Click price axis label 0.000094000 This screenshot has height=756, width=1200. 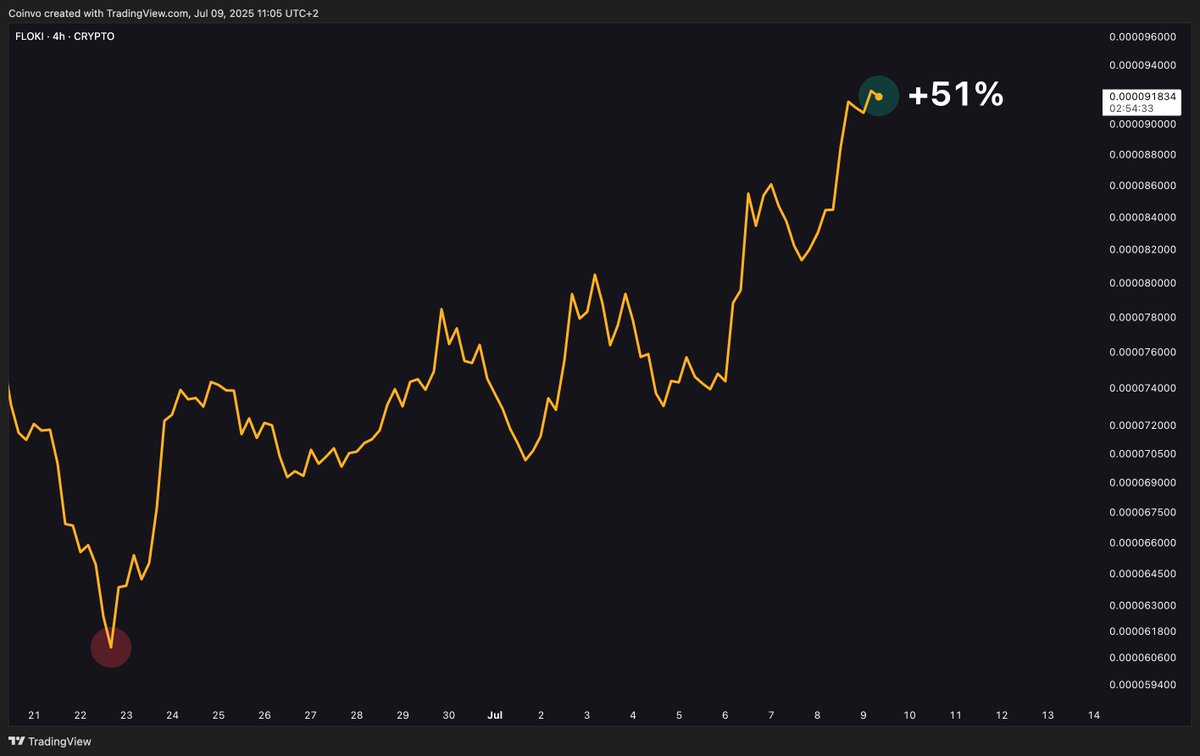[1145, 66]
